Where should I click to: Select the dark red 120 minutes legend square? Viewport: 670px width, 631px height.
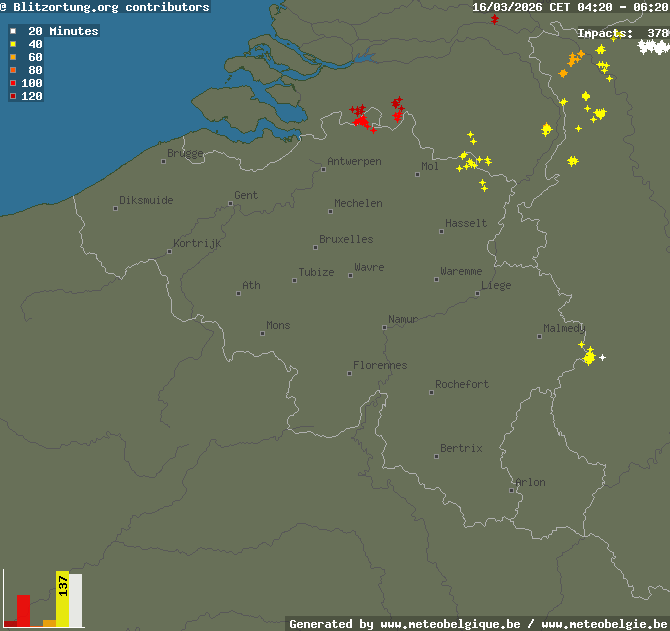point(13,96)
